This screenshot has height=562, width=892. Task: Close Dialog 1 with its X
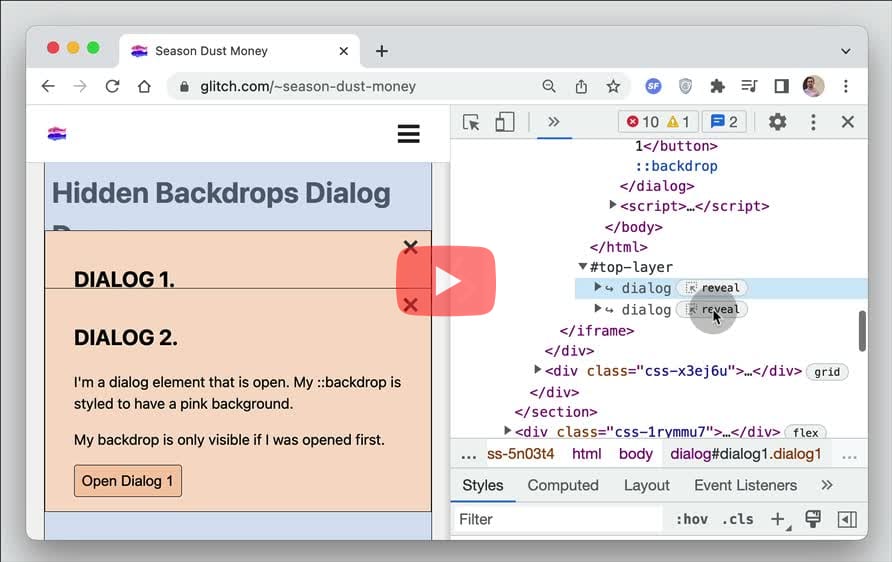point(411,247)
